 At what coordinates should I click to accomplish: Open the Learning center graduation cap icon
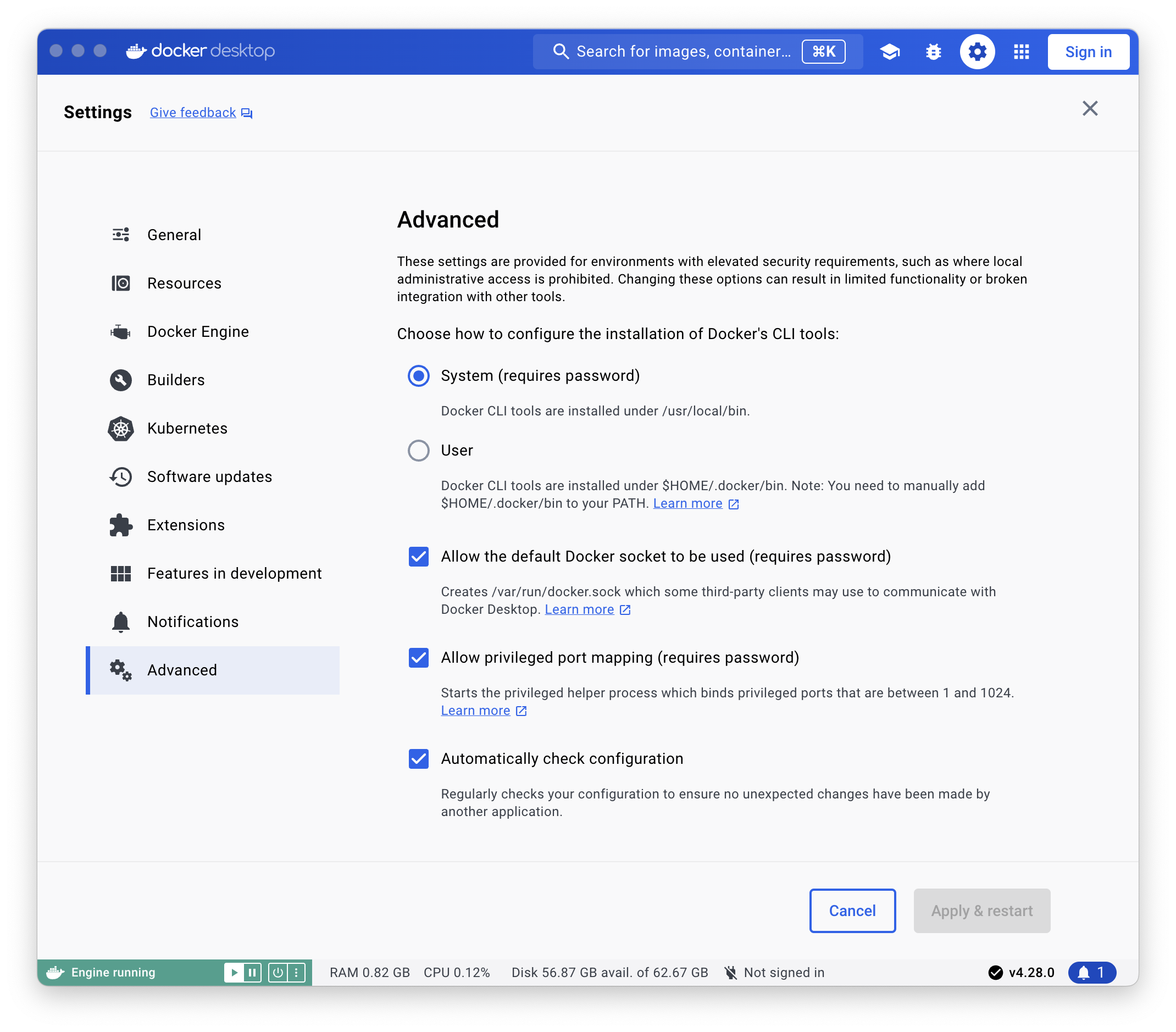click(890, 52)
